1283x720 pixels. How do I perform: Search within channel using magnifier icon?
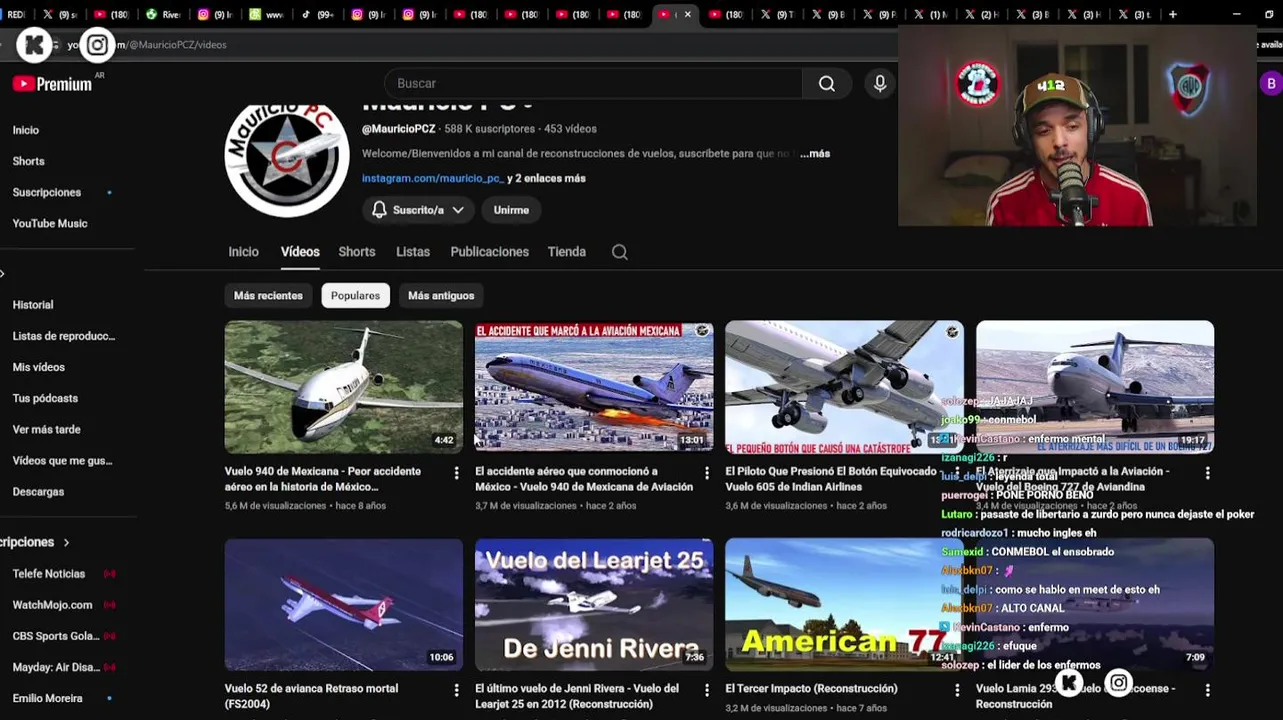pyautogui.click(x=620, y=252)
